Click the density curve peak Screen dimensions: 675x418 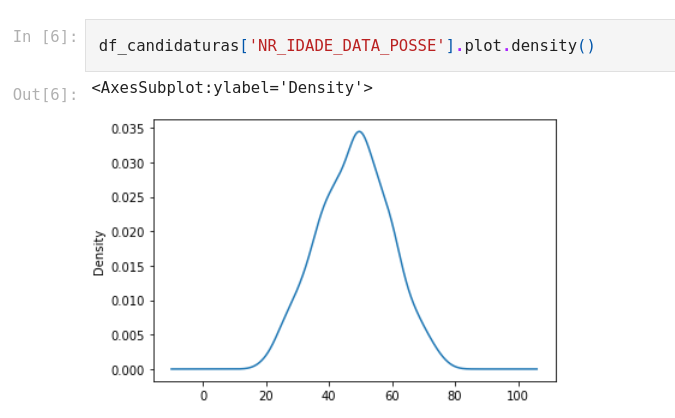(359, 132)
